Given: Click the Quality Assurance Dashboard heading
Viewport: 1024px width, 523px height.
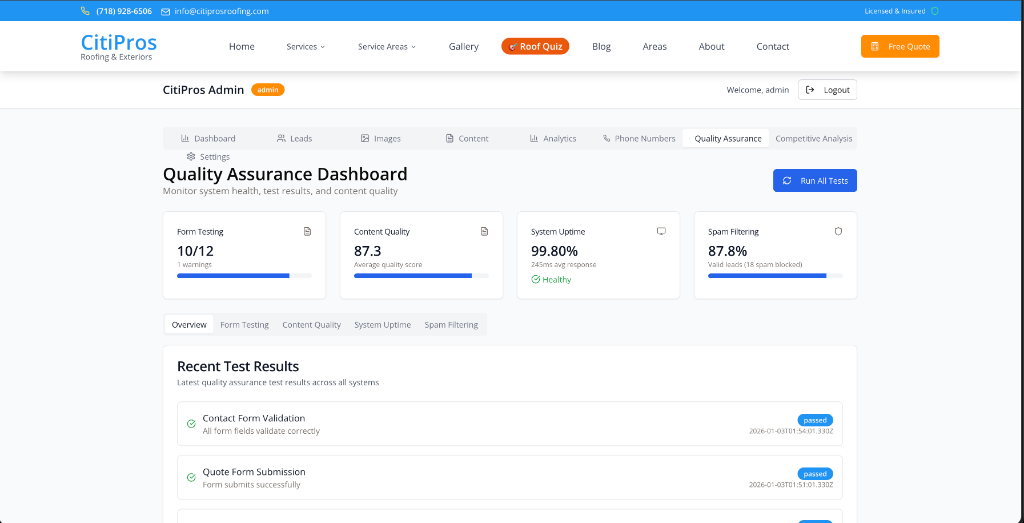Looking at the screenshot, I should click(285, 174).
